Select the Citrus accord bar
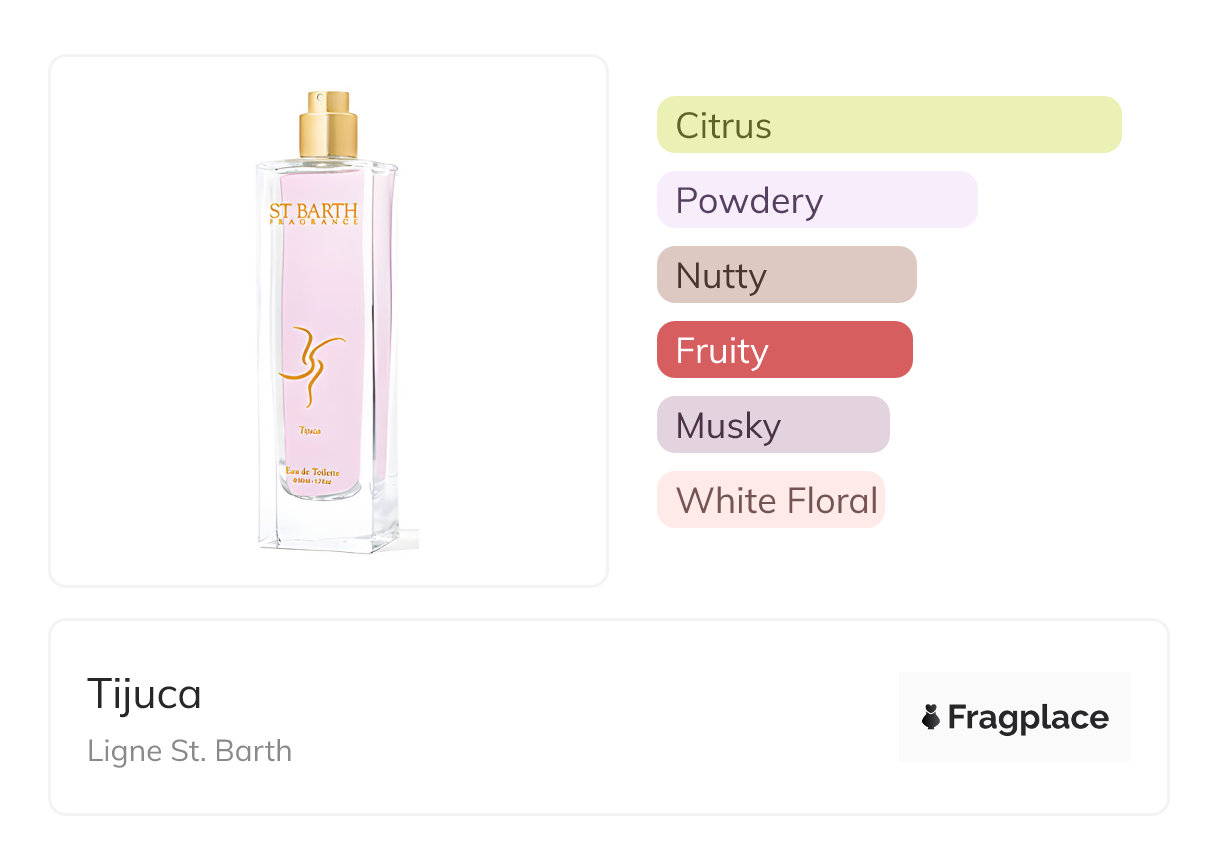This screenshot has width=1218, height=864. click(x=889, y=125)
